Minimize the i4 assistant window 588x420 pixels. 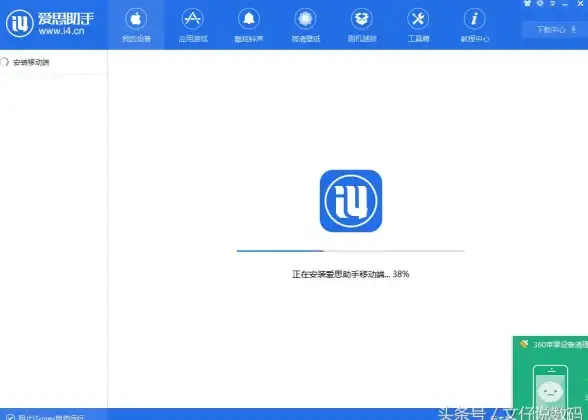(566, 3)
